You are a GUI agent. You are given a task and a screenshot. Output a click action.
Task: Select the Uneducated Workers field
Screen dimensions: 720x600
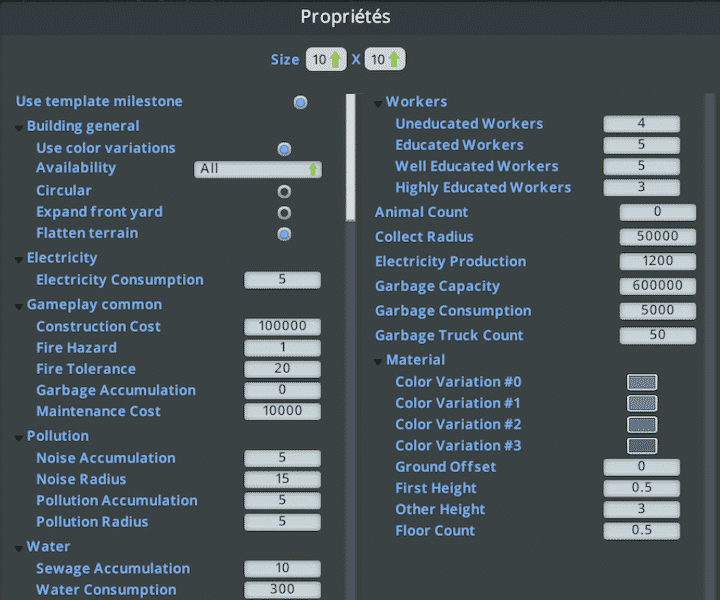click(x=641, y=124)
